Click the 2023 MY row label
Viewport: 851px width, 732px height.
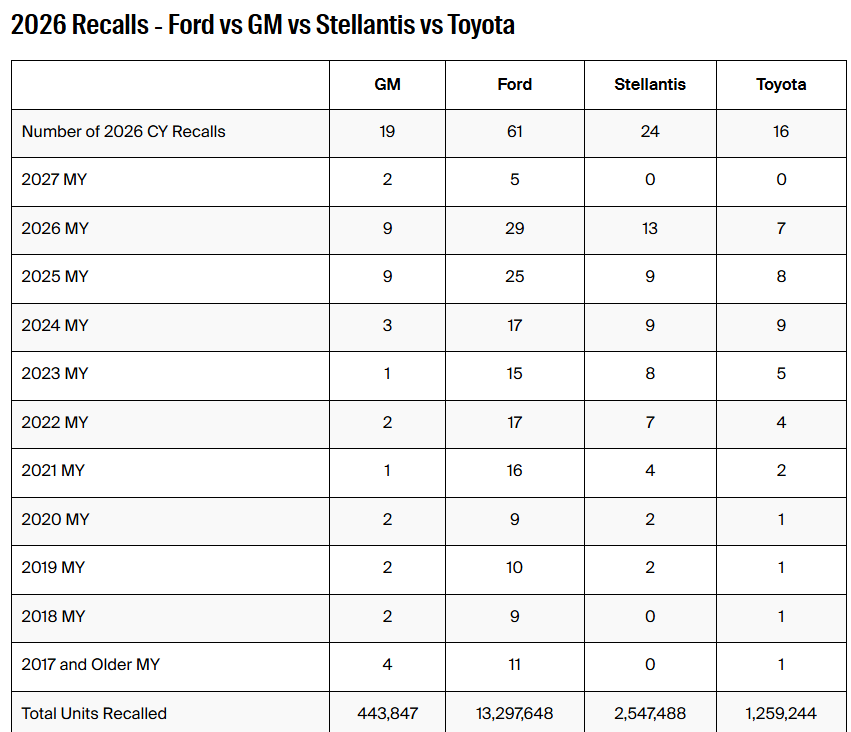pyautogui.click(x=54, y=374)
